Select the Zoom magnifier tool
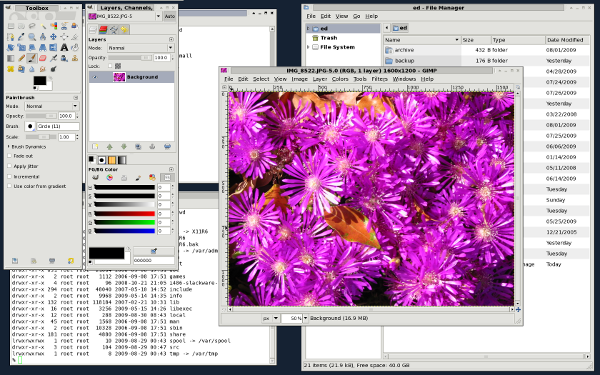The height and width of the screenshot is (375, 600). [x=32, y=37]
